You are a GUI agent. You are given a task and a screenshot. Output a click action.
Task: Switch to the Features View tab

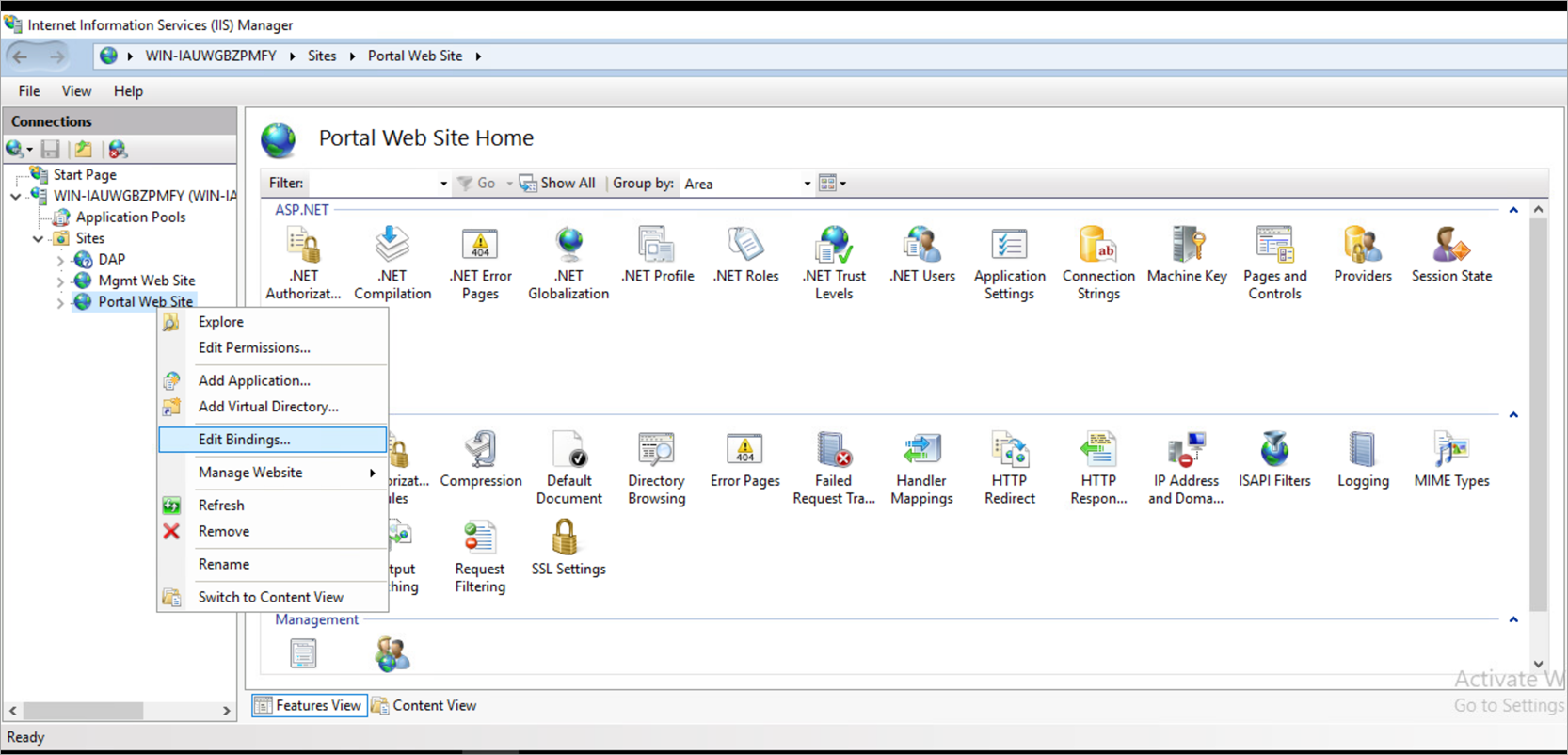309,705
